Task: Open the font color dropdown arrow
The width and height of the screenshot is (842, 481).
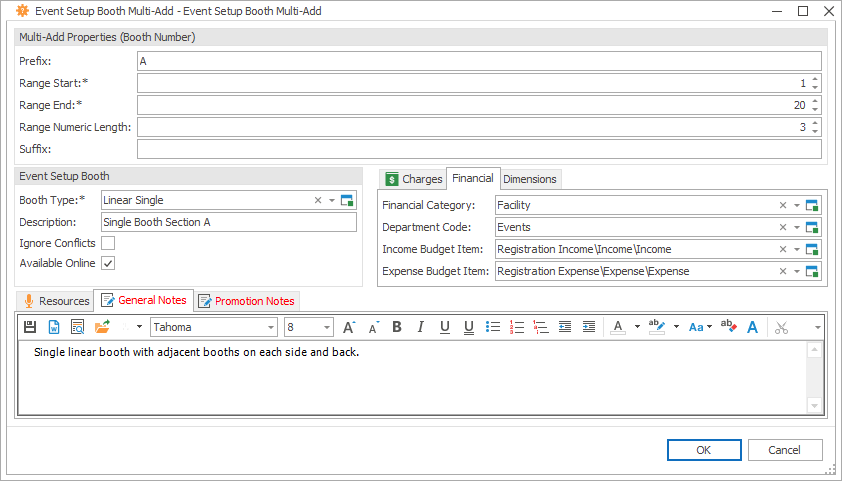Action: pos(637,327)
